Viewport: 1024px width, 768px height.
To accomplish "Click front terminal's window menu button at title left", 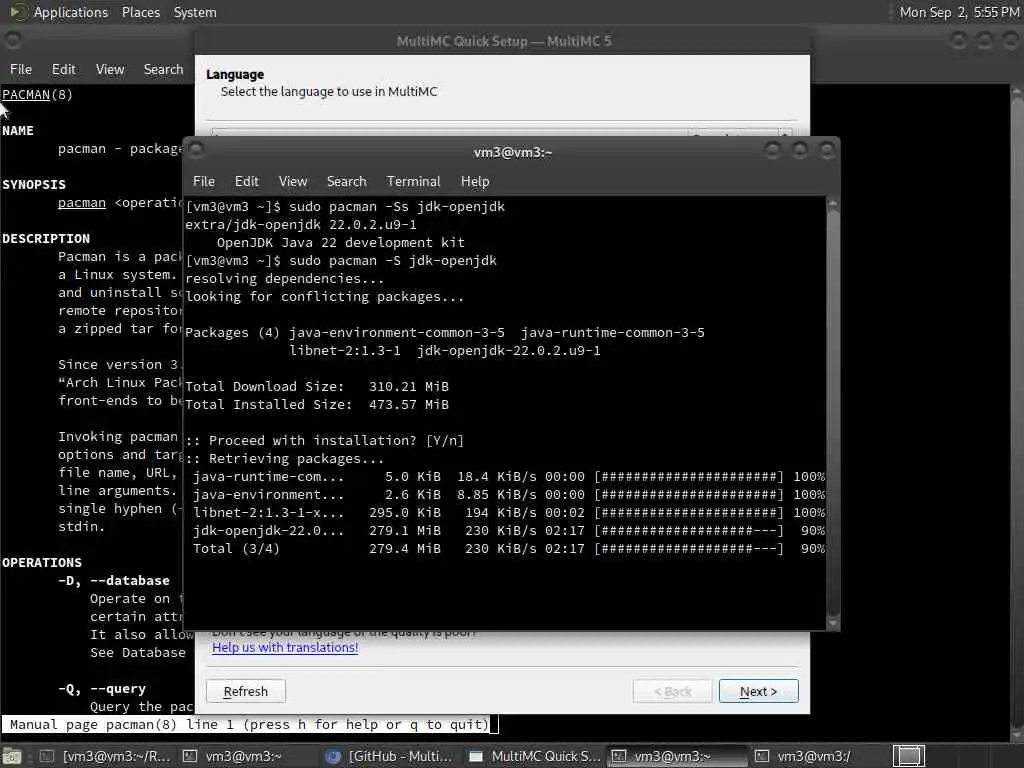I will pyautogui.click(x=196, y=151).
